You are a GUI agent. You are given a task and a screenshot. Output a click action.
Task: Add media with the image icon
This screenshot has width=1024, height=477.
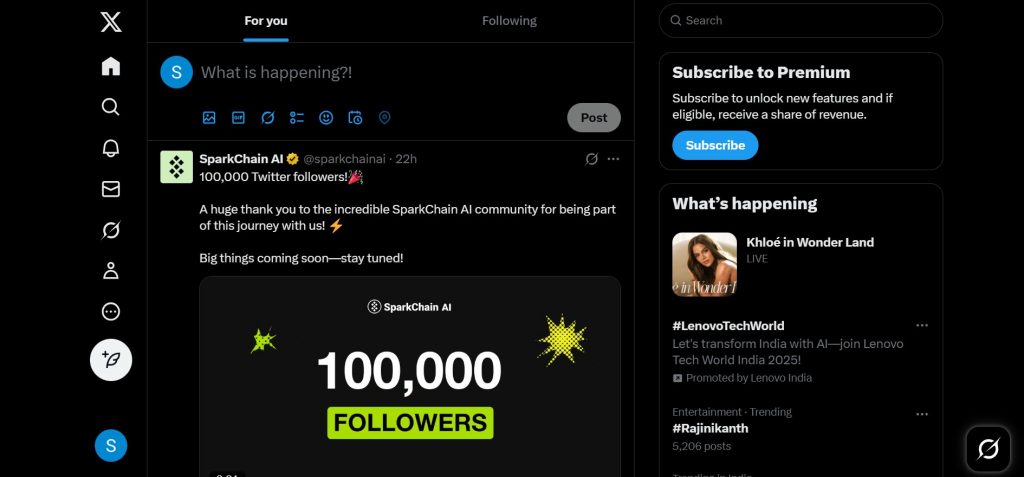tap(209, 118)
